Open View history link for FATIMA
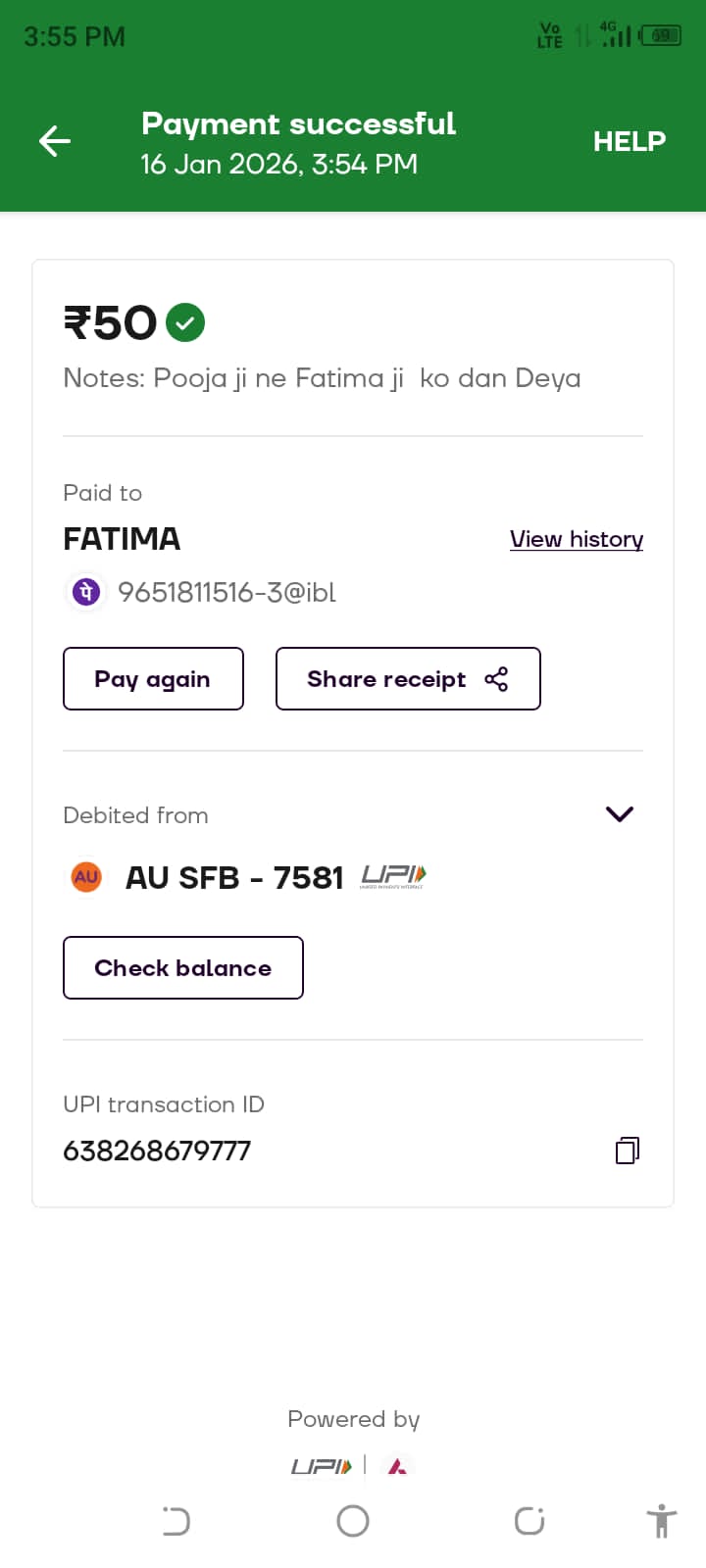Image resolution: width=706 pixels, height=1568 pixels. [576, 539]
